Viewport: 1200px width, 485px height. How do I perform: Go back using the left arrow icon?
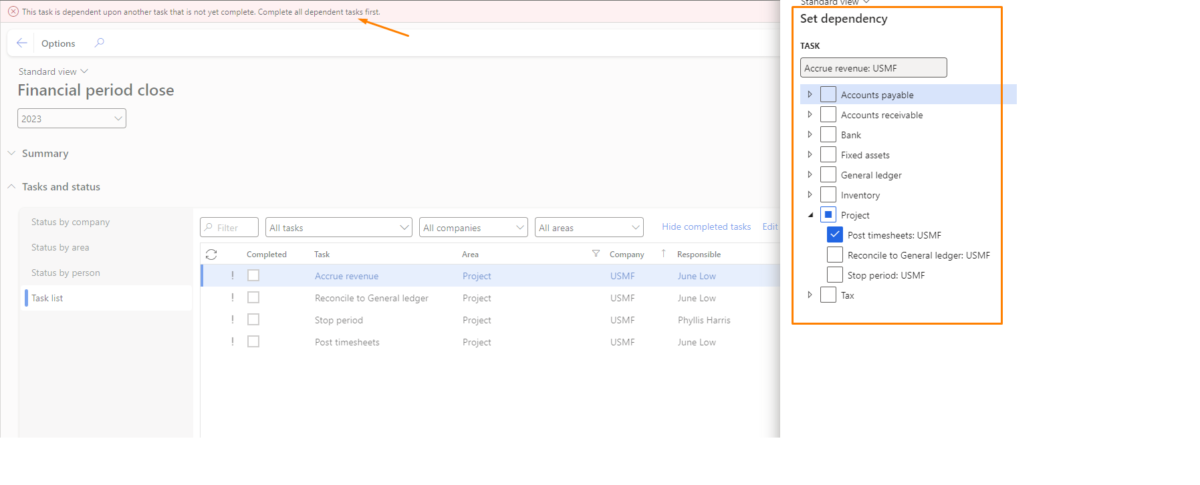pos(22,43)
